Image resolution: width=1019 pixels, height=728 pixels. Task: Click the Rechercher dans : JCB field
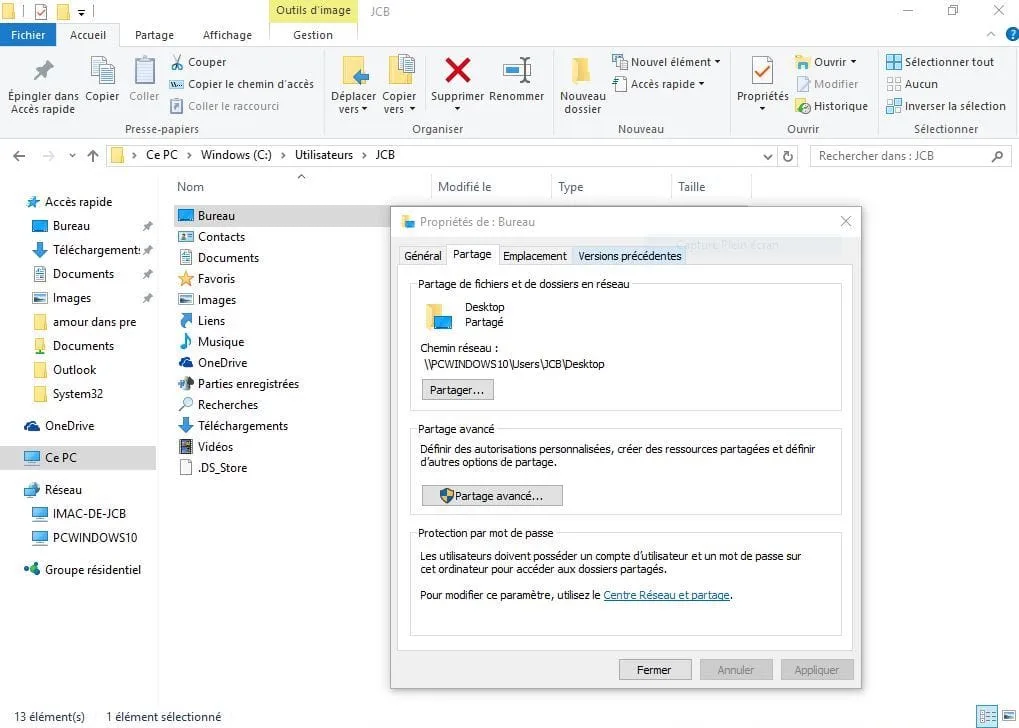click(910, 156)
